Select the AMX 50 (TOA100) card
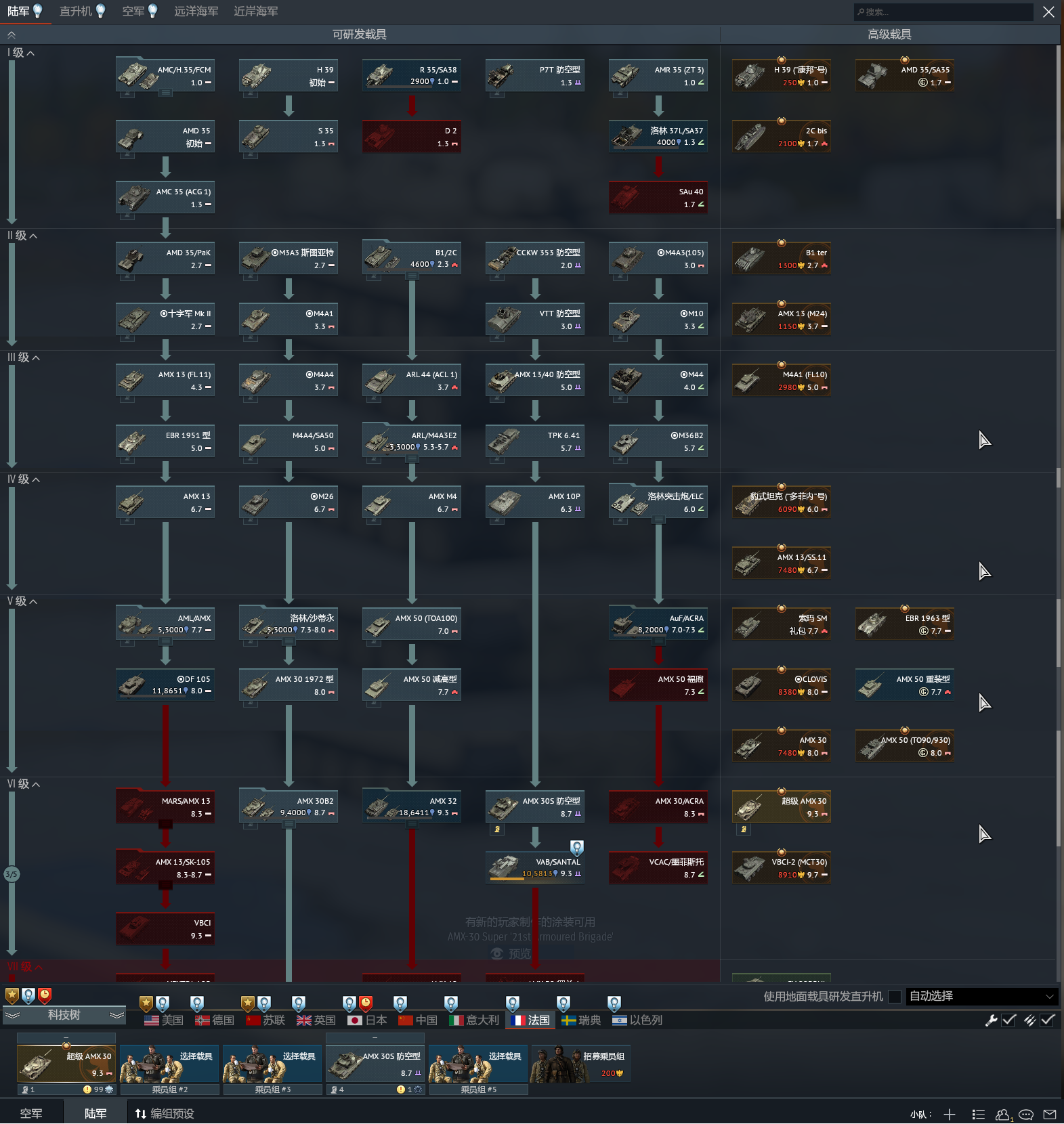Image resolution: width=1064 pixels, height=1124 pixels. [x=412, y=624]
